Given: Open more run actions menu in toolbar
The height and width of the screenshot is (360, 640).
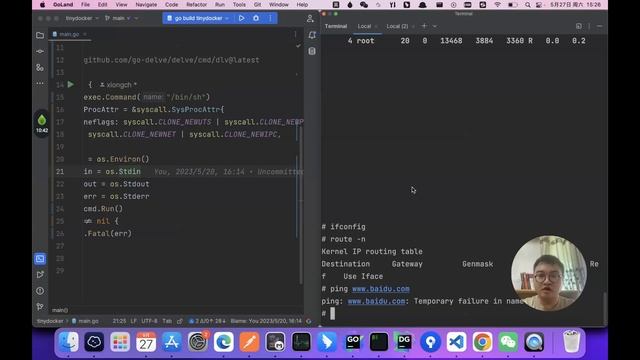Looking at the screenshot, I should [270, 18].
